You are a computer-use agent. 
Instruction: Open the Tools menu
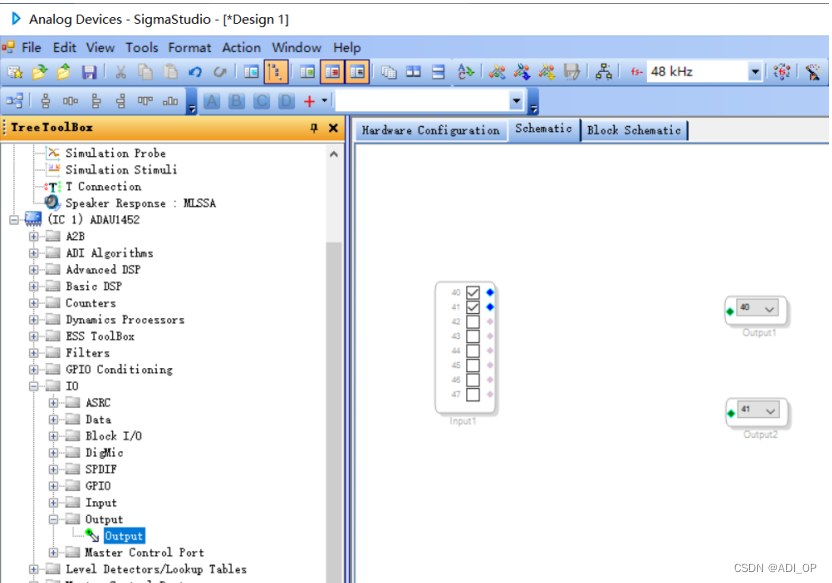click(142, 48)
